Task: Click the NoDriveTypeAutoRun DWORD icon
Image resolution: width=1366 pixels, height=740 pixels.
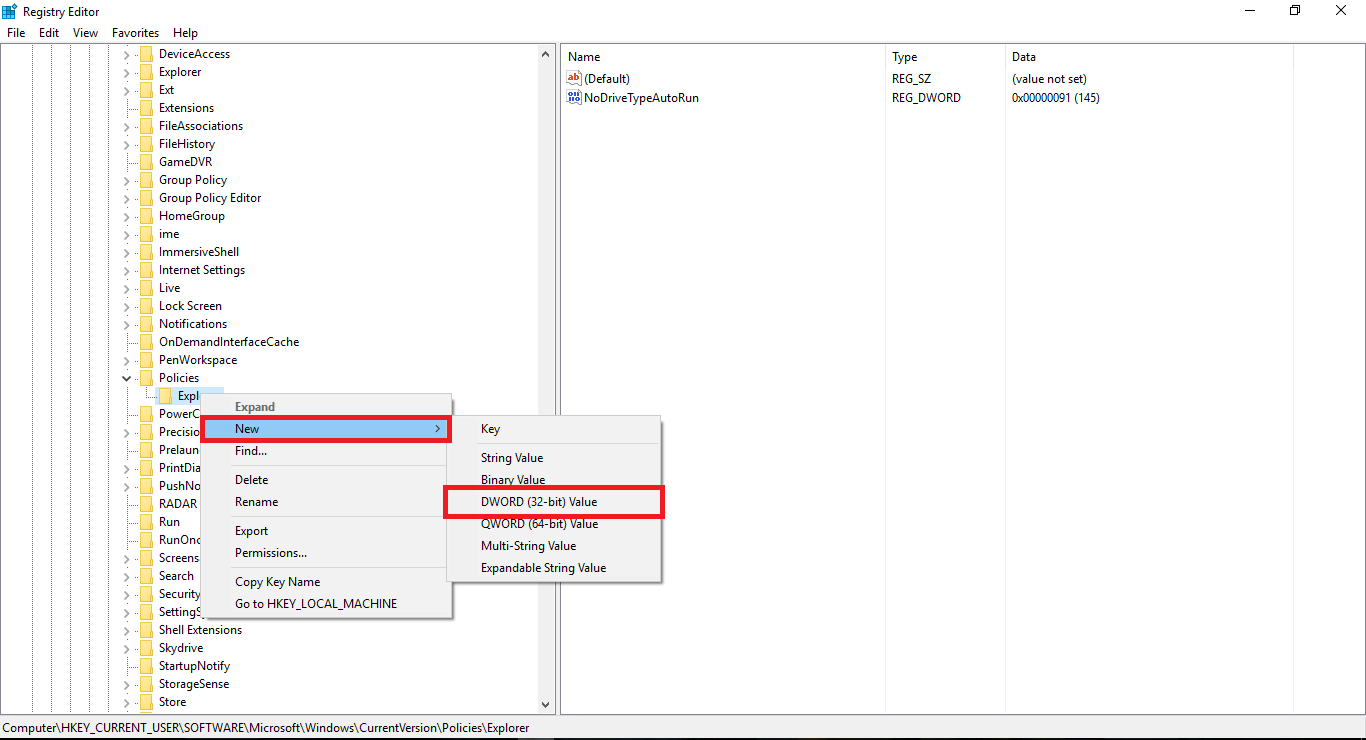Action: coord(574,97)
